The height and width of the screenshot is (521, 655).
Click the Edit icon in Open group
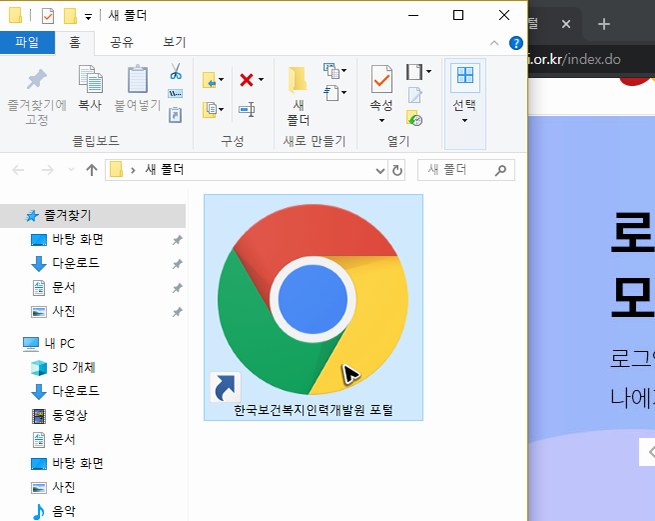[x=414, y=95]
